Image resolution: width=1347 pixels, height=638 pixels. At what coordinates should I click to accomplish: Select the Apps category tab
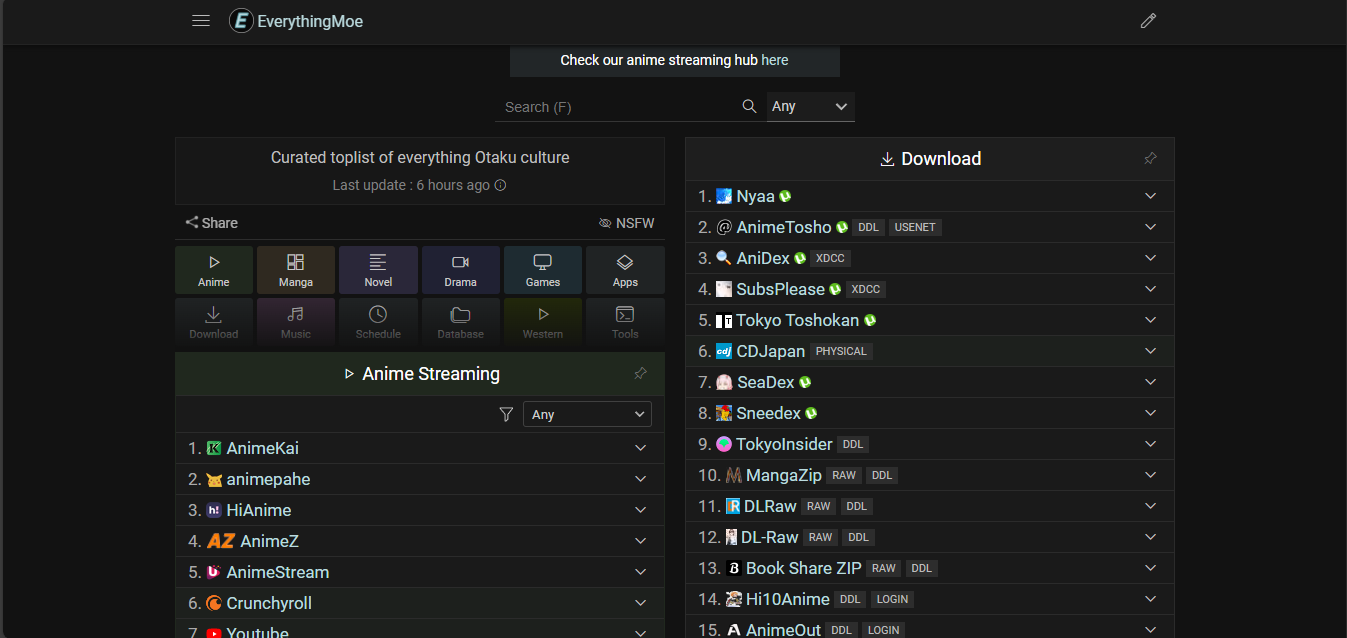click(625, 270)
